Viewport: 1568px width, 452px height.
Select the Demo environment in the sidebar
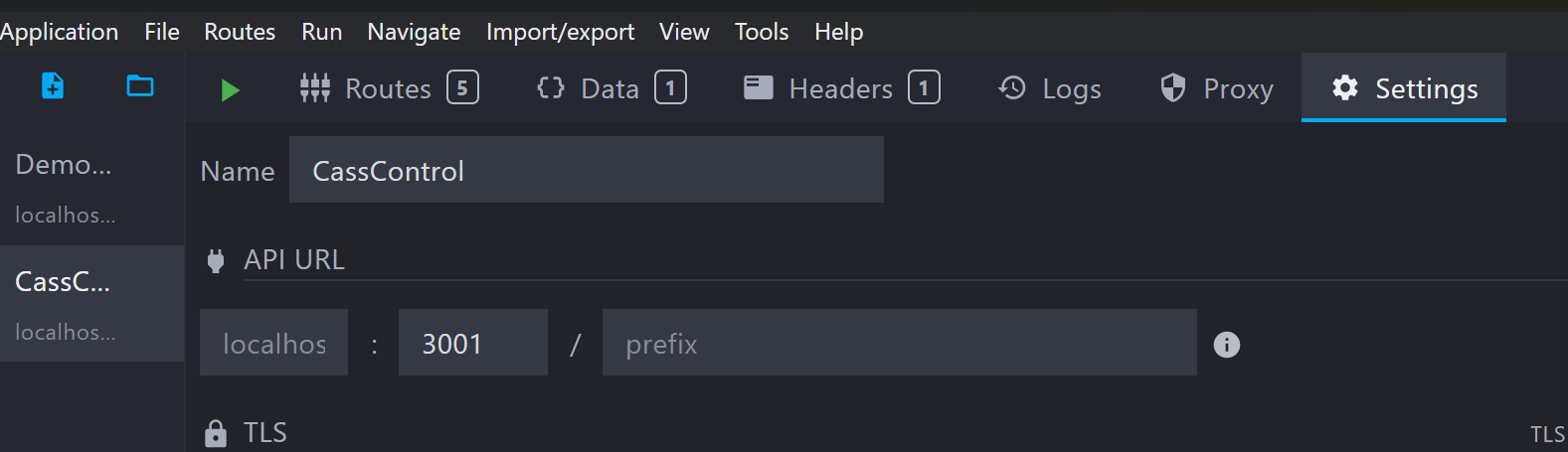coord(66,187)
